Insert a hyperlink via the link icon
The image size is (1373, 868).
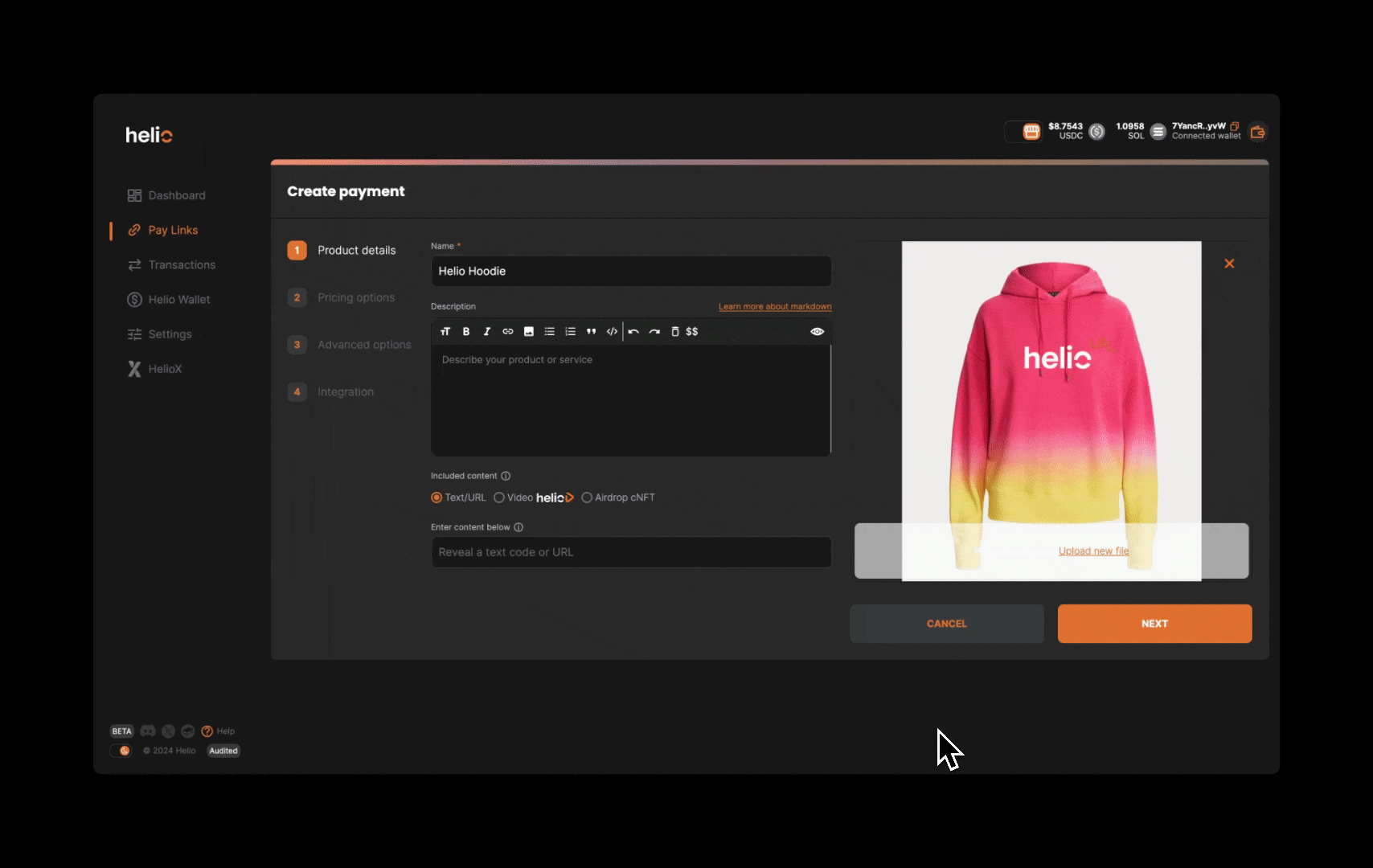pos(508,331)
